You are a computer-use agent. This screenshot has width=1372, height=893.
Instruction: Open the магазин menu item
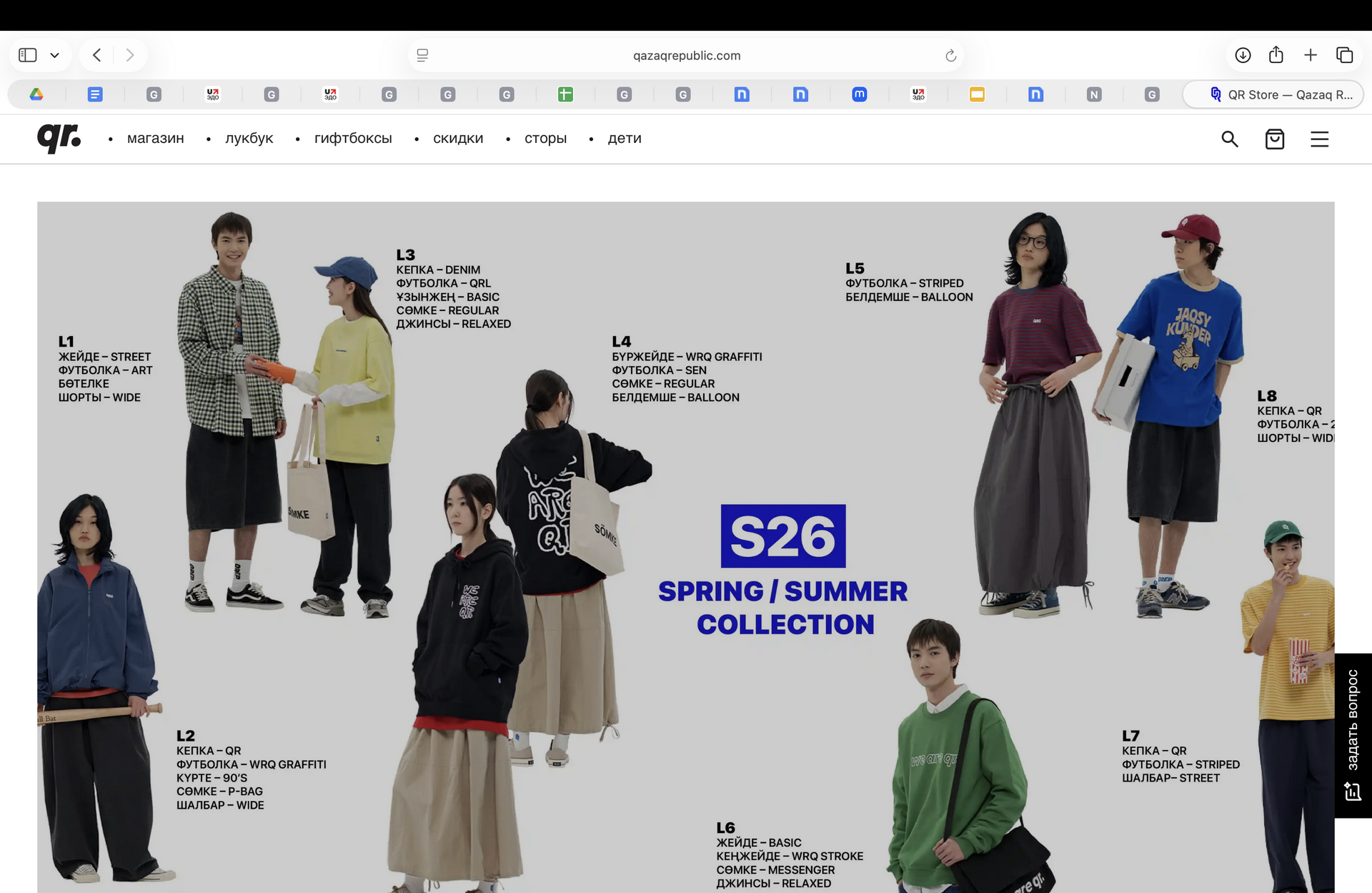155,138
